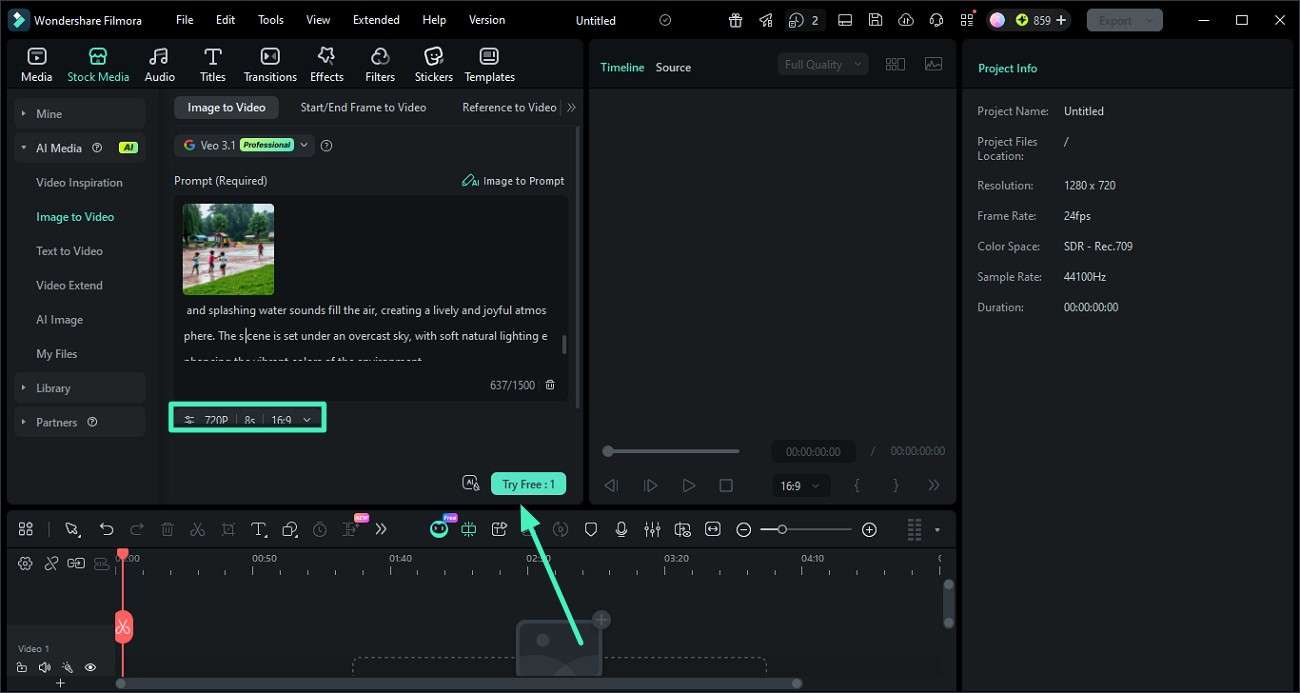Expand the Partners section
The image size is (1300, 693).
coord(80,422)
